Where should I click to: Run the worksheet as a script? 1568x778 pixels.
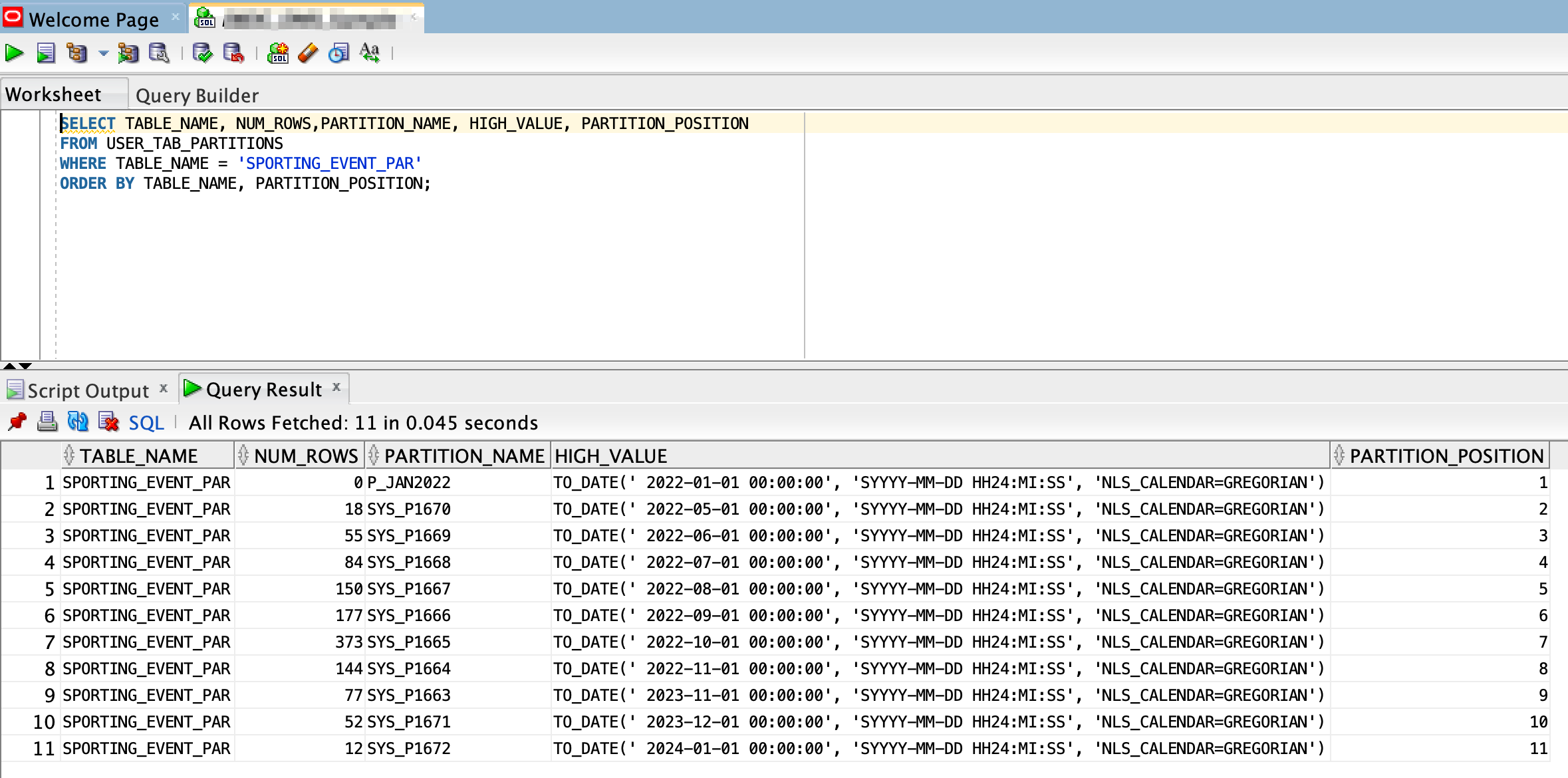tap(46, 53)
